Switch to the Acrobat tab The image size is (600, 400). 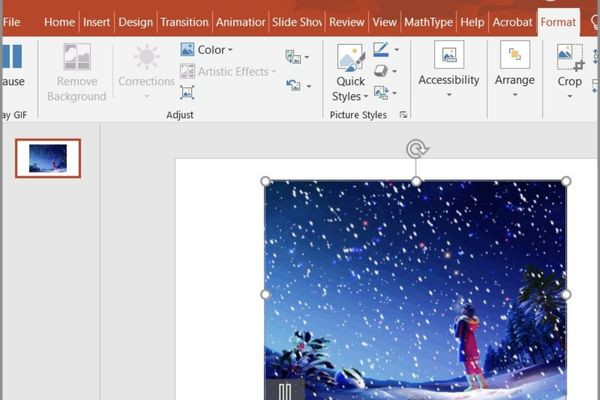[x=512, y=22]
